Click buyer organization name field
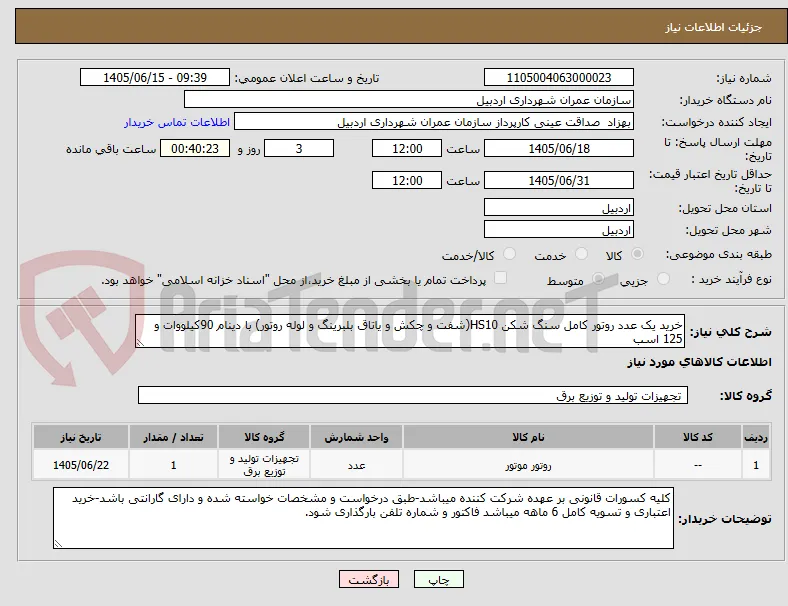Screen dimensions: 788x606 (x=409, y=99)
